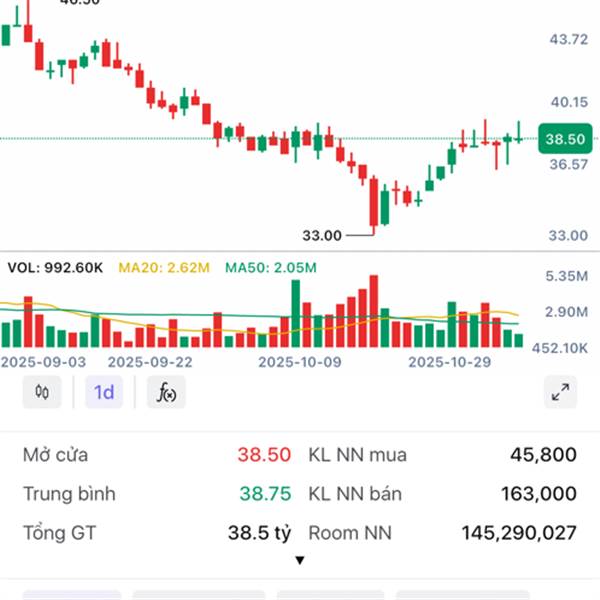Select the Room NN value 145,290,027
600x600 pixels.
point(519,533)
